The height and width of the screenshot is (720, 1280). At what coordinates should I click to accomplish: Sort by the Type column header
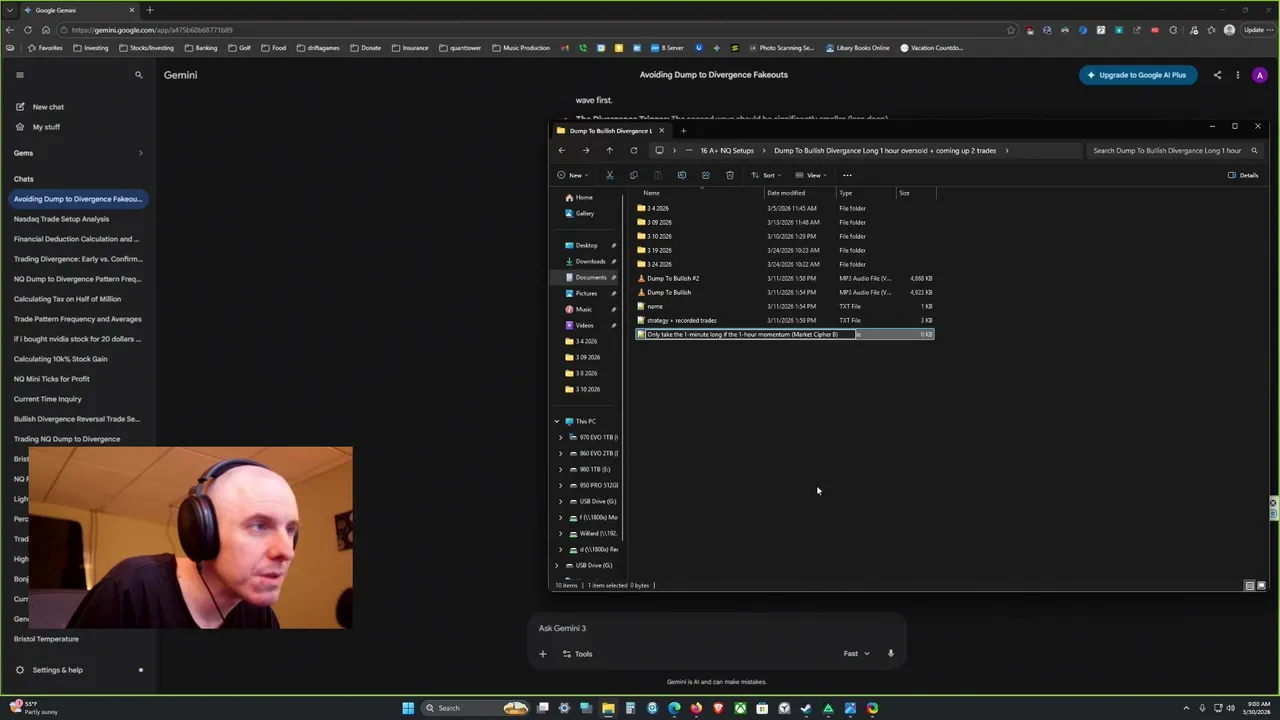pos(866,193)
